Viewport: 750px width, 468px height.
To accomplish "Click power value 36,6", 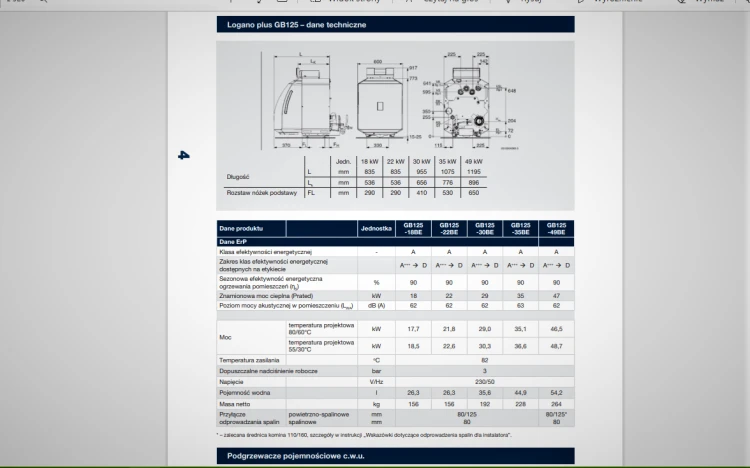I will pos(520,346).
